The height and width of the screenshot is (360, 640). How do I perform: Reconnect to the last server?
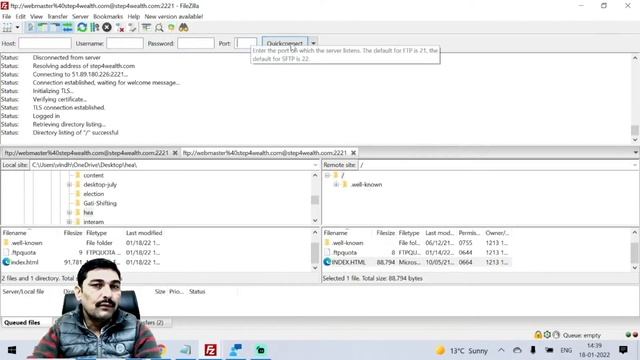(132, 27)
